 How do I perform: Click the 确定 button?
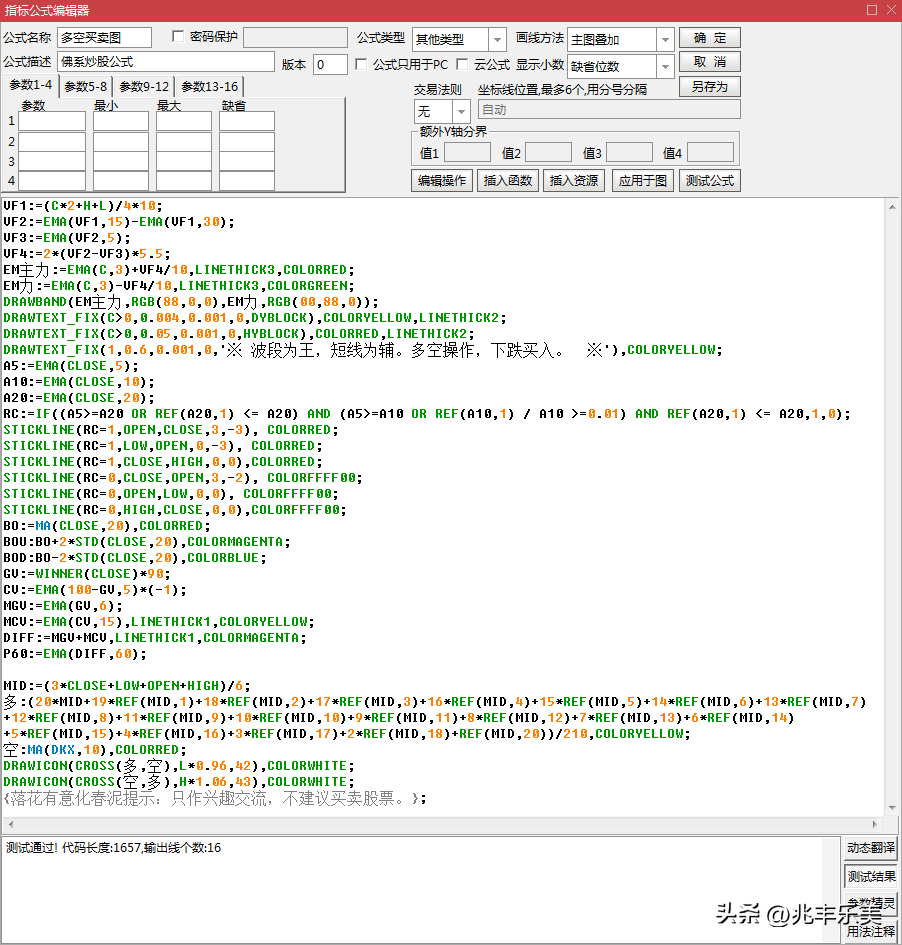pyautogui.click(x=710, y=37)
